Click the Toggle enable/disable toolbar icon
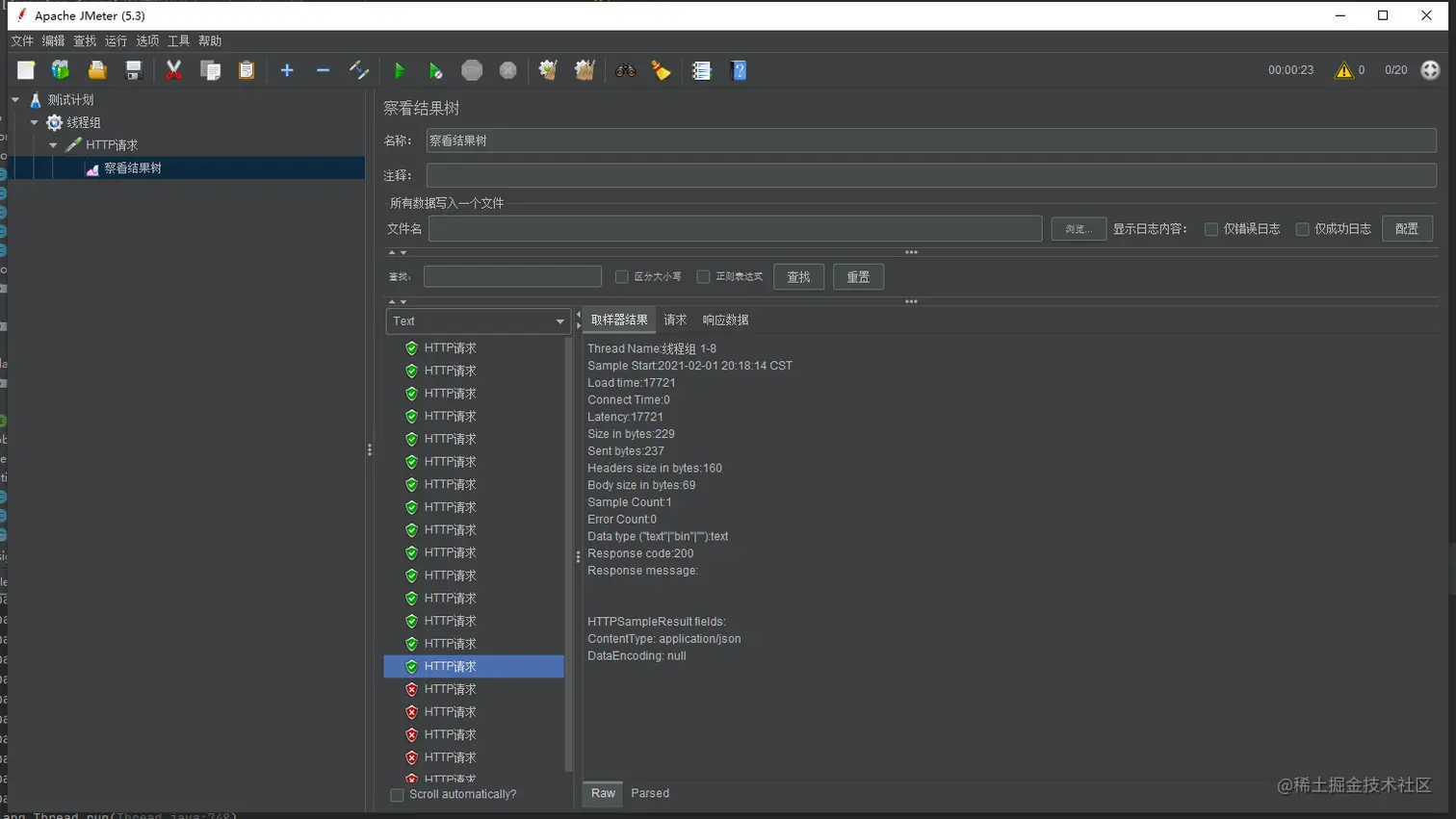Viewport: 1456px width, 819px height. [x=359, y=70]
